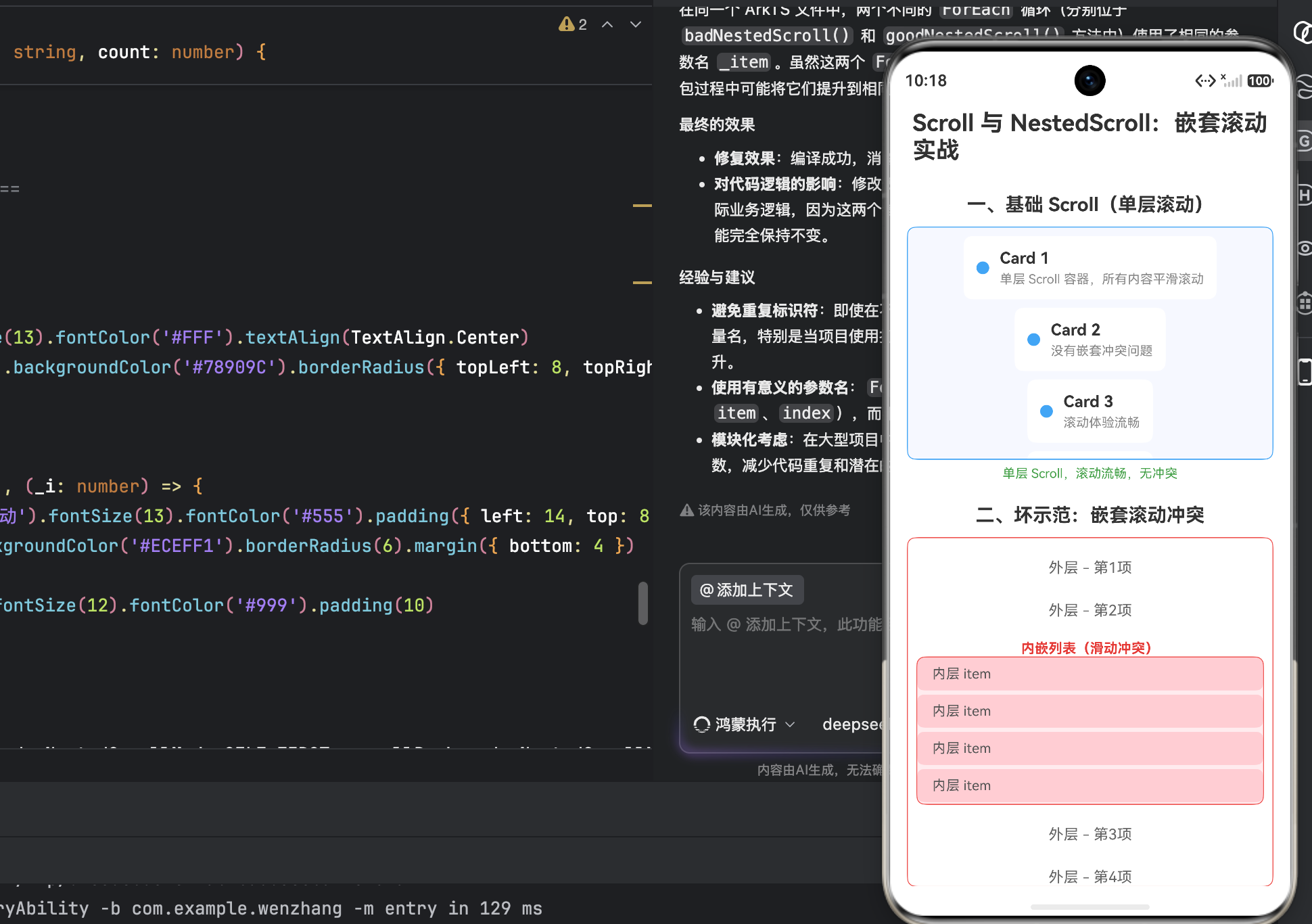Open the 鸿蒙执行 mode dropdown
Screen dimensions: 1312x924
pyautogui.click(x=744, y=724)
